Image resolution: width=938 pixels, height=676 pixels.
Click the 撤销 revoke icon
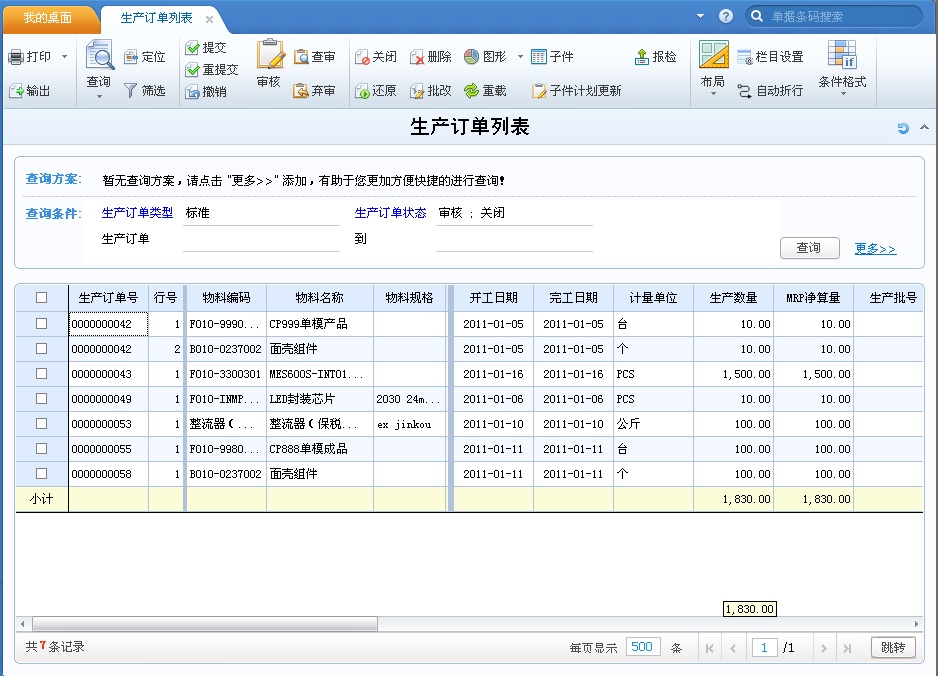click(x=192, y=92)
